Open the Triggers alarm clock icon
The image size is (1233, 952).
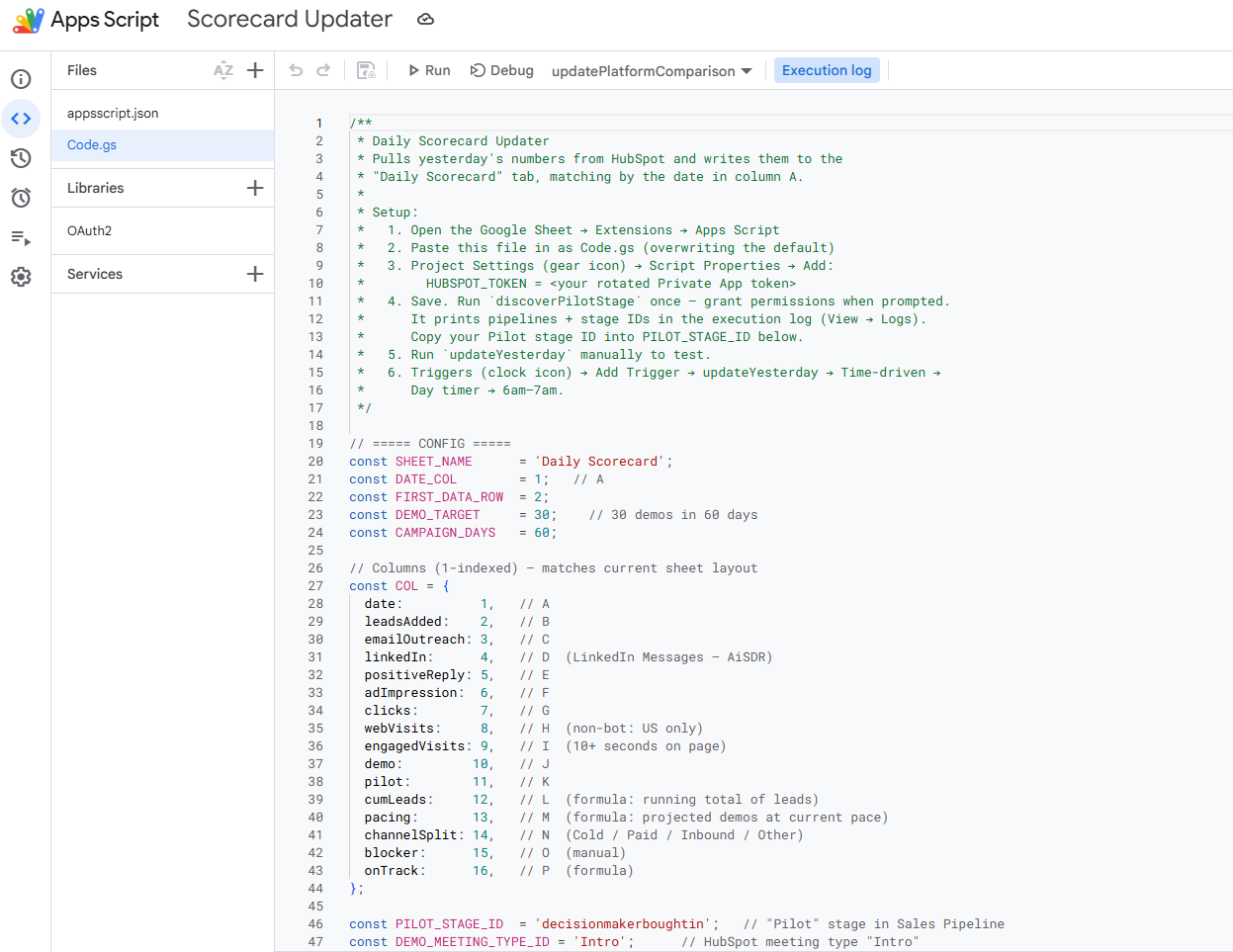click(x=21, y=198)
